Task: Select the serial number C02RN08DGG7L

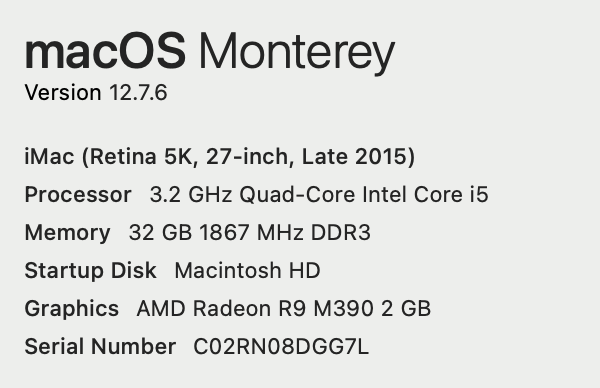Action: point(281,346)
